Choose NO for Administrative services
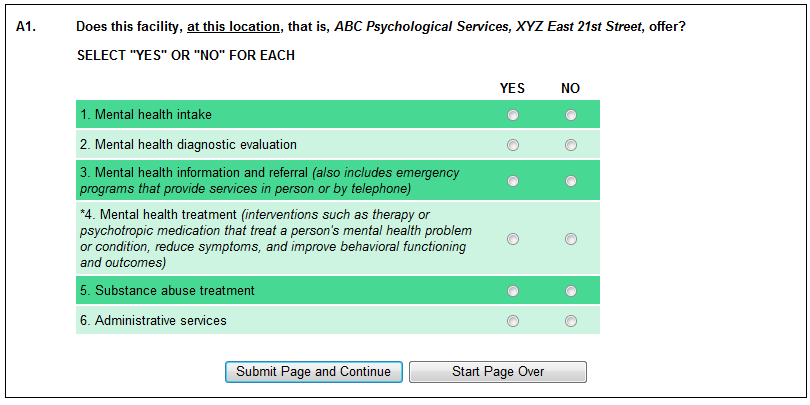810x405 pixels. [x=571, y=321]
